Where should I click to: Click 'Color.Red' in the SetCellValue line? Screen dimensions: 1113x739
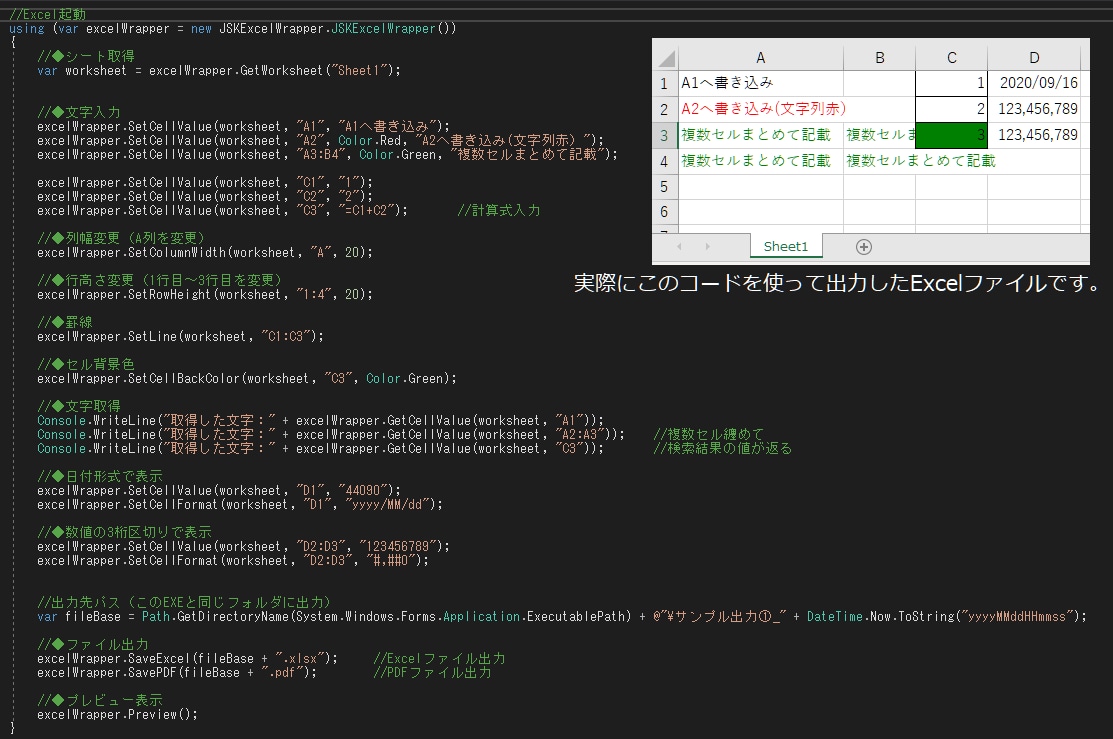pos(369,141)
